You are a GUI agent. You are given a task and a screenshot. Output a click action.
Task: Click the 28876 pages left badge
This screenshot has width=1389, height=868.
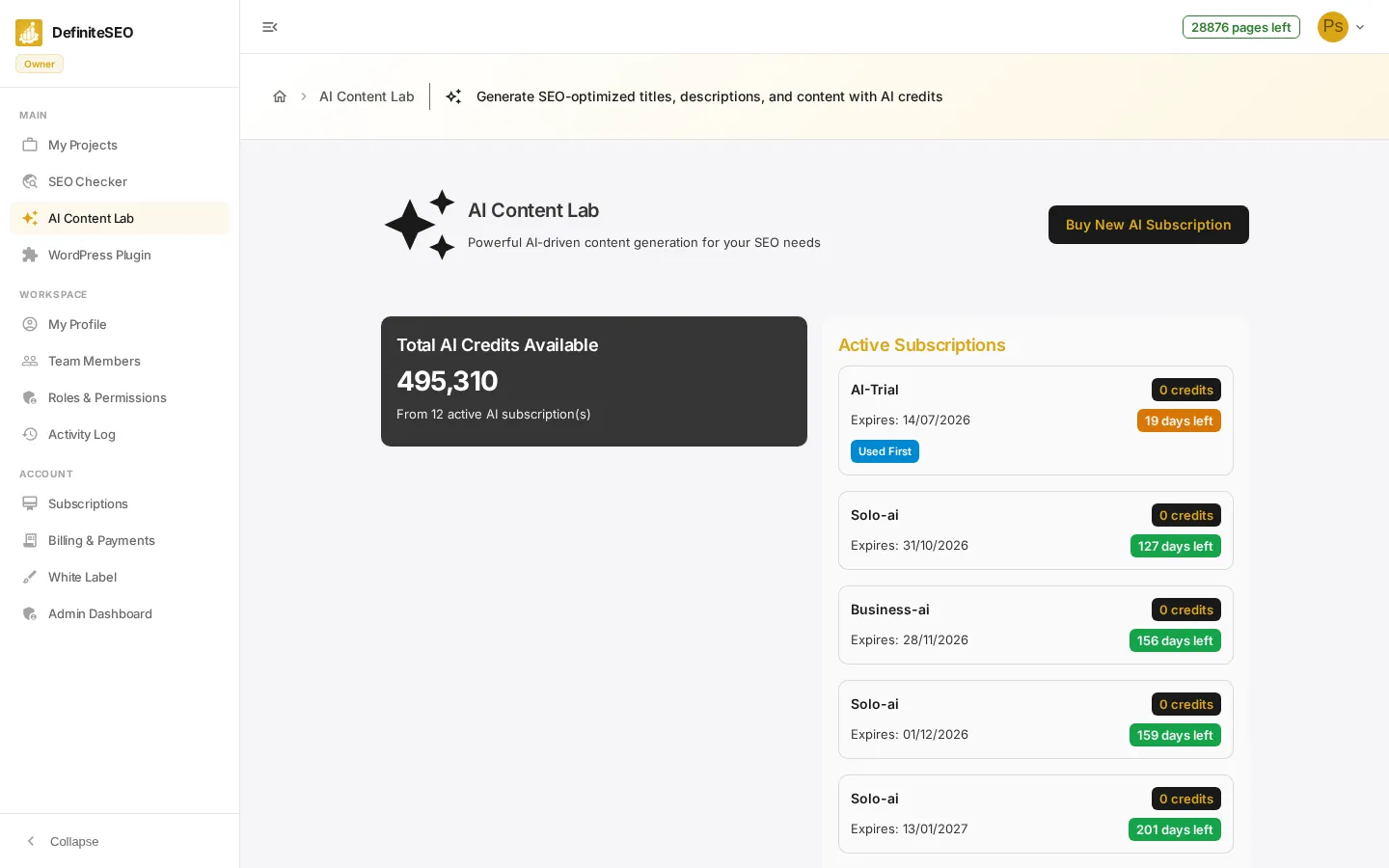pyautogui.click(x=1240, y=27)
